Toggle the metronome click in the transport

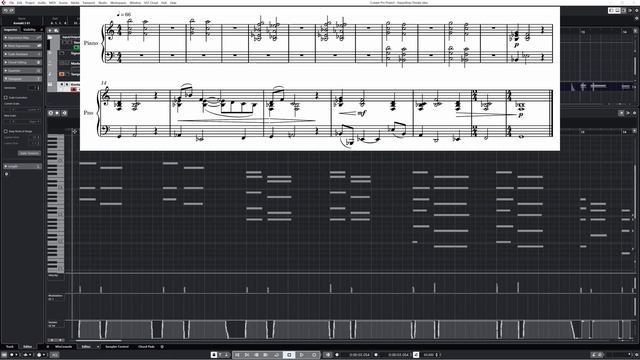coord(416,355)
